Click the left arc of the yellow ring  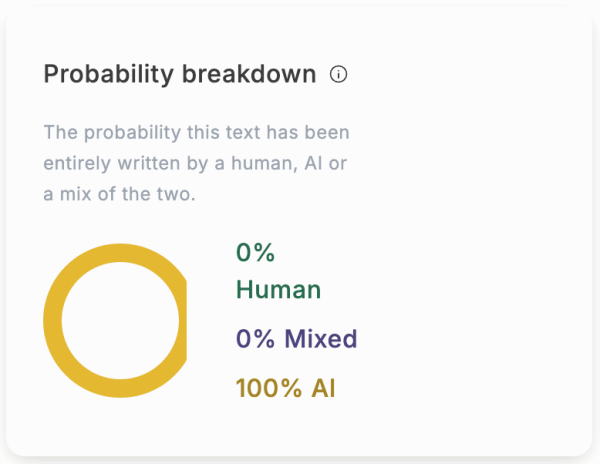click(52, 320)
